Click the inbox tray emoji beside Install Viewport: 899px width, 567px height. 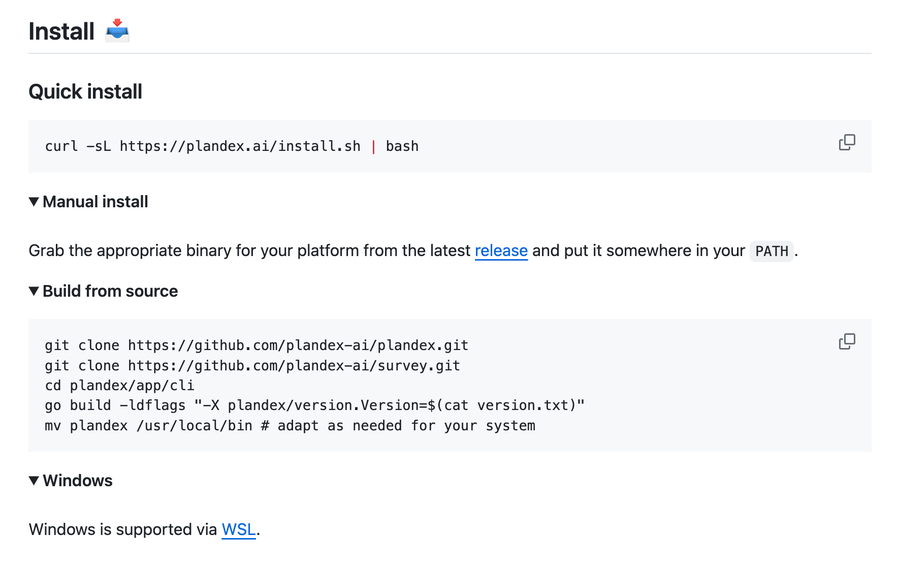(118, 30)
